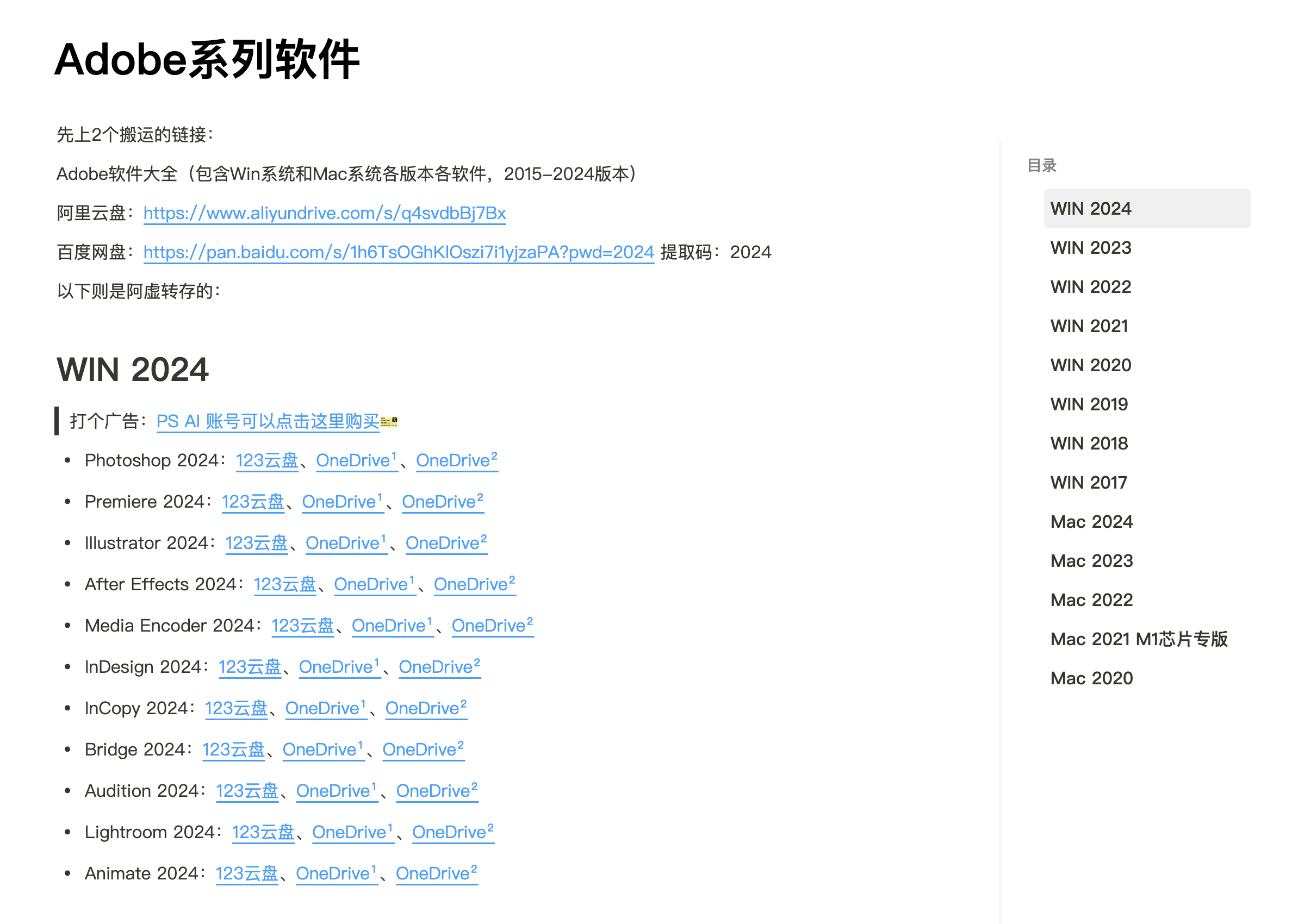Screen dimensions: 1292x924
Task: Click the WIN 2024 section heading
Action: 133,370
